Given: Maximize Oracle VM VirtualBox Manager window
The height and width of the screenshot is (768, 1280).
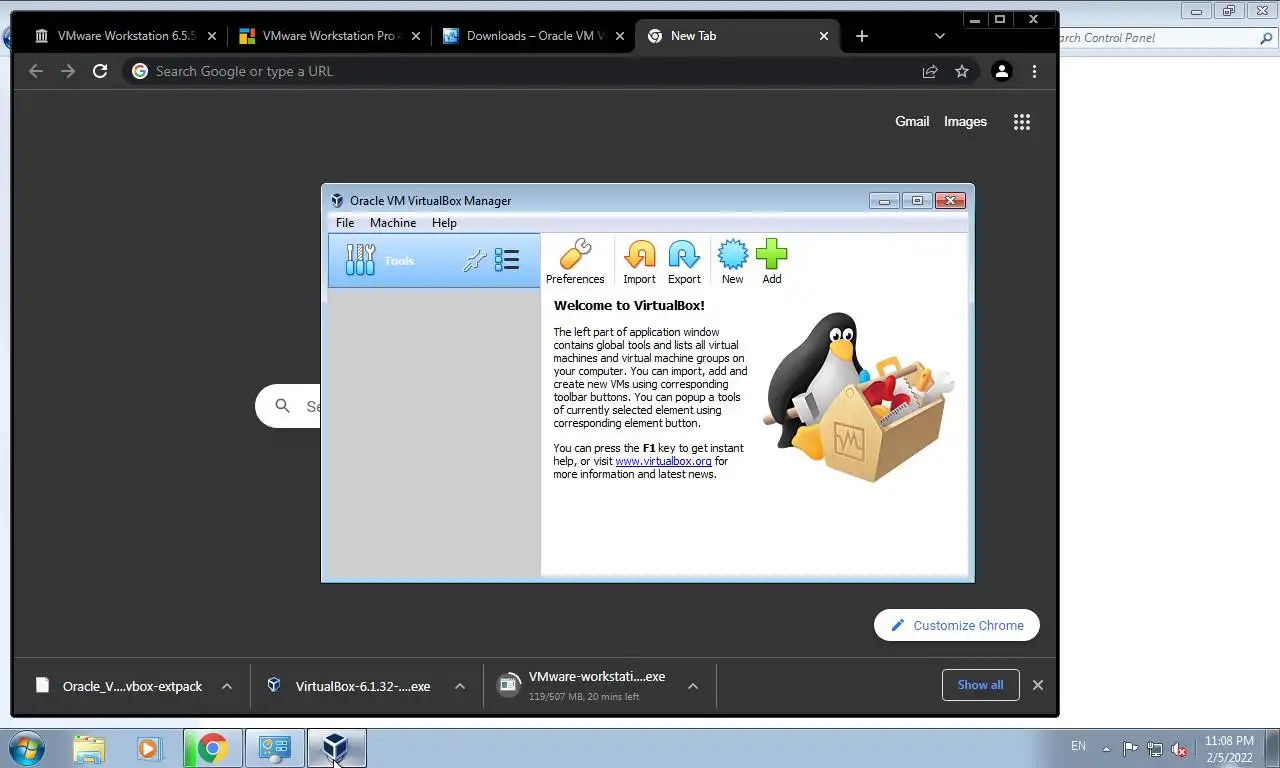Looking at the screenshot, I should [x=917, y=201].
